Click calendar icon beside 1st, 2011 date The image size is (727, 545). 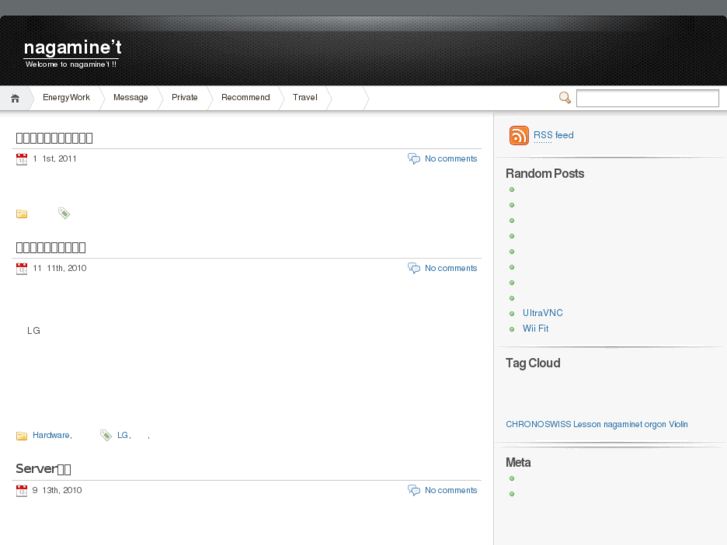tap(21, 159)
